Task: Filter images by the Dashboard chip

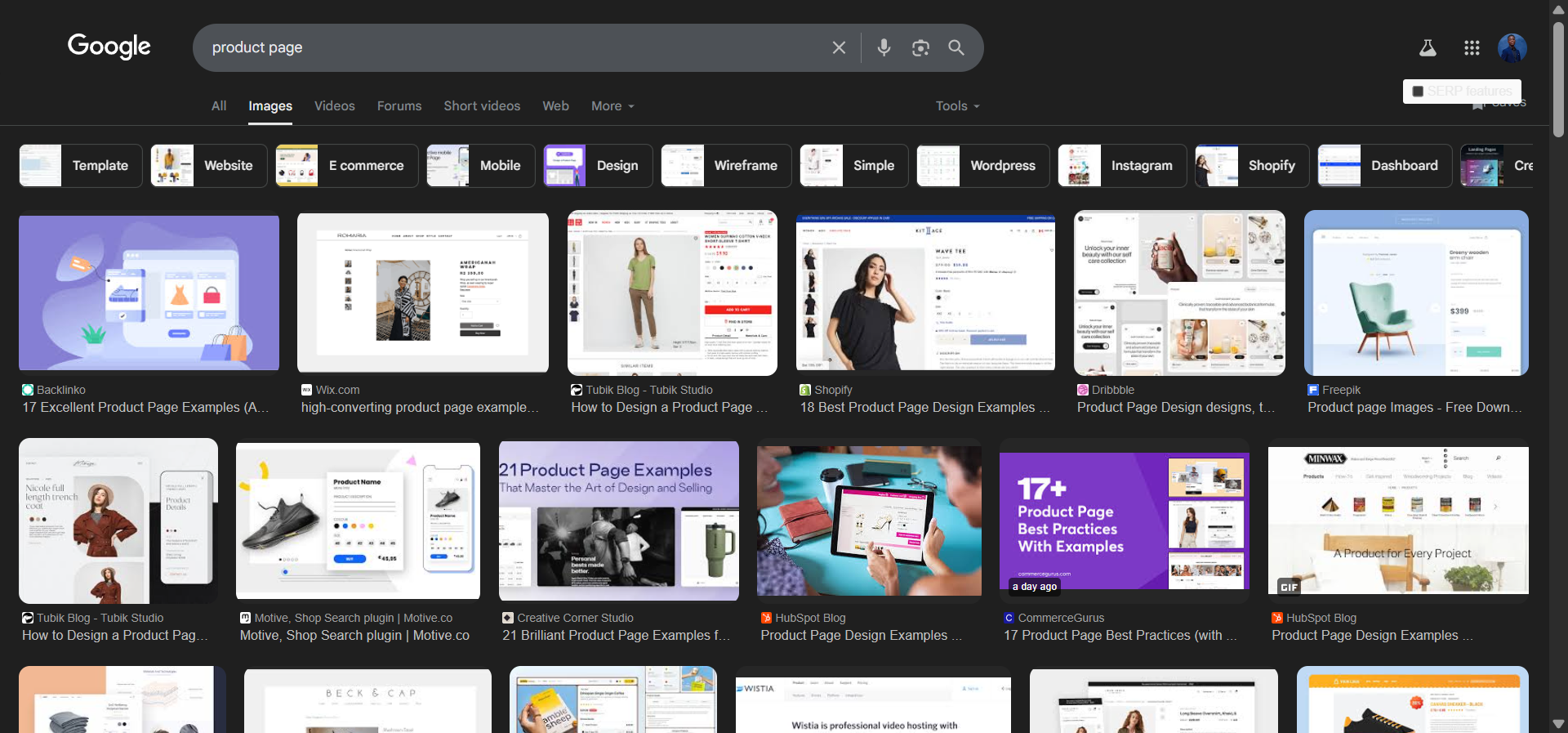Action: pos(1384,166)
